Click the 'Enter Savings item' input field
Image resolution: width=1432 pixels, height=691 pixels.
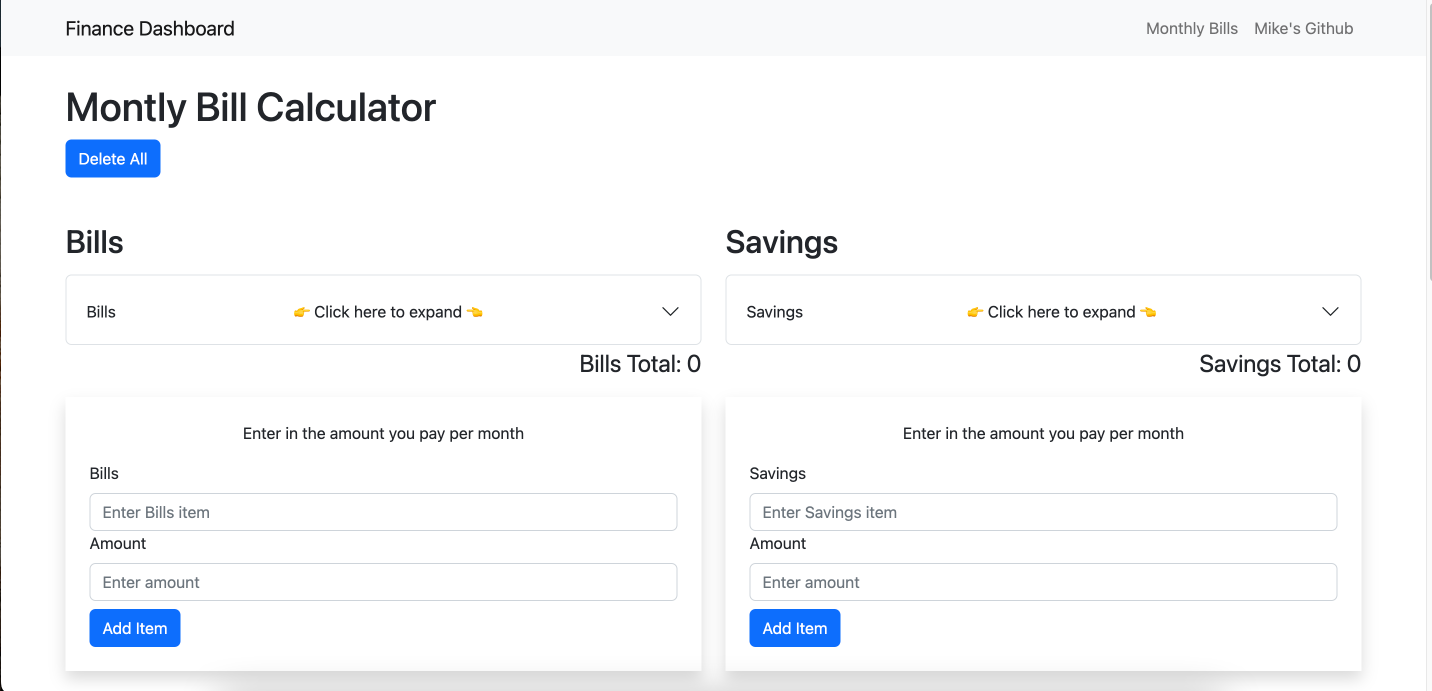pos(1043,512)
